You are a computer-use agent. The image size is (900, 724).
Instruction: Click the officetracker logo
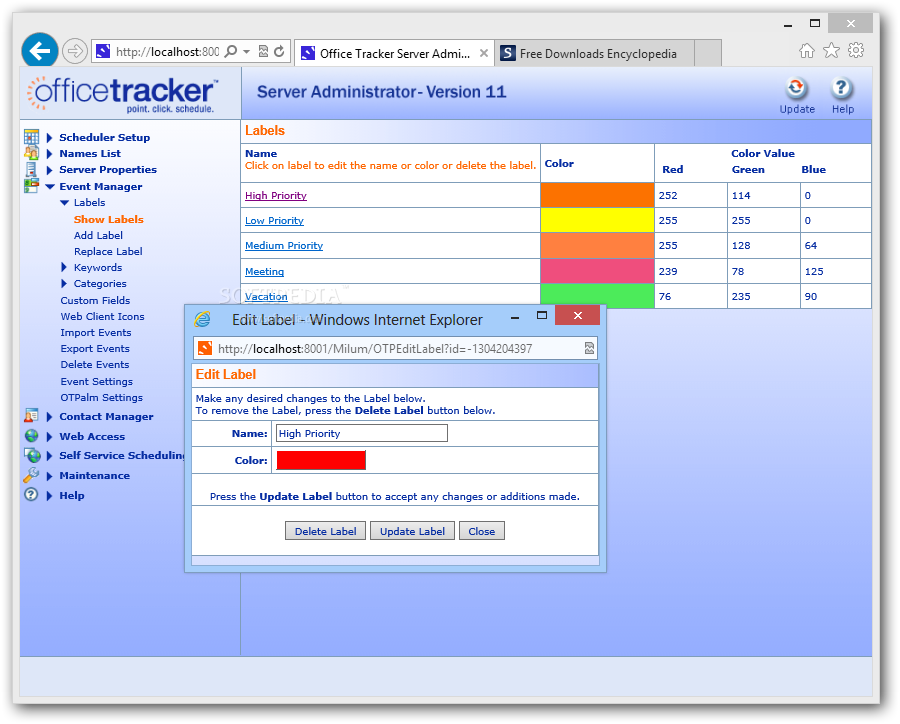pos(122,95)
